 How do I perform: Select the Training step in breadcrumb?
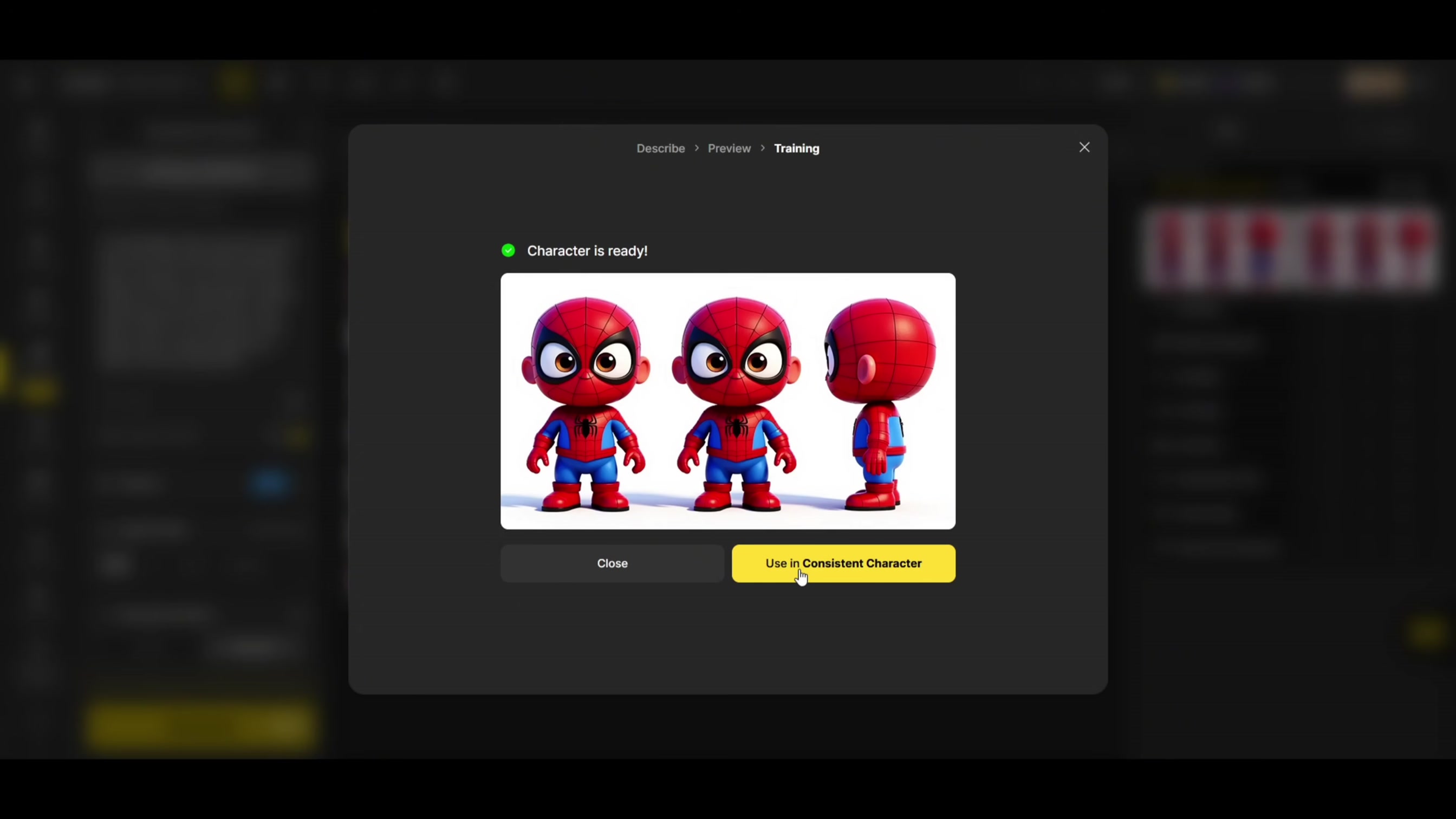tap(796, 148)
